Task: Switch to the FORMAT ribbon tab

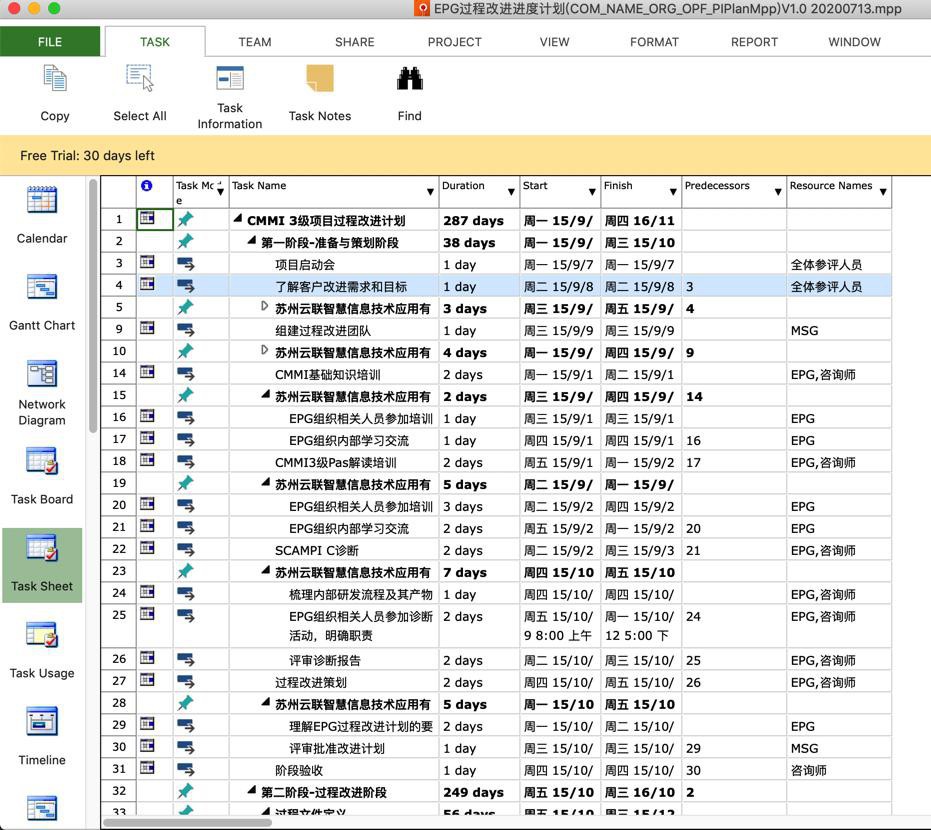Action: [654, 42]
